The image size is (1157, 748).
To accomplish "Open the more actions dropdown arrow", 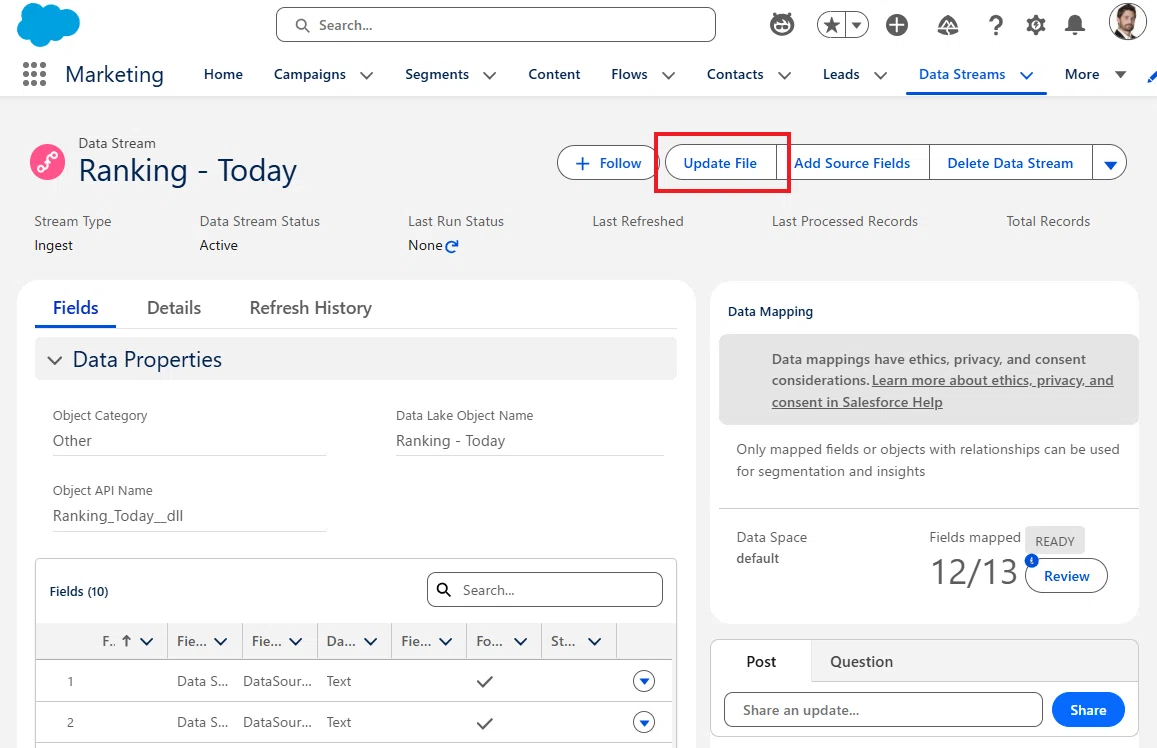I will [1110, 164].
